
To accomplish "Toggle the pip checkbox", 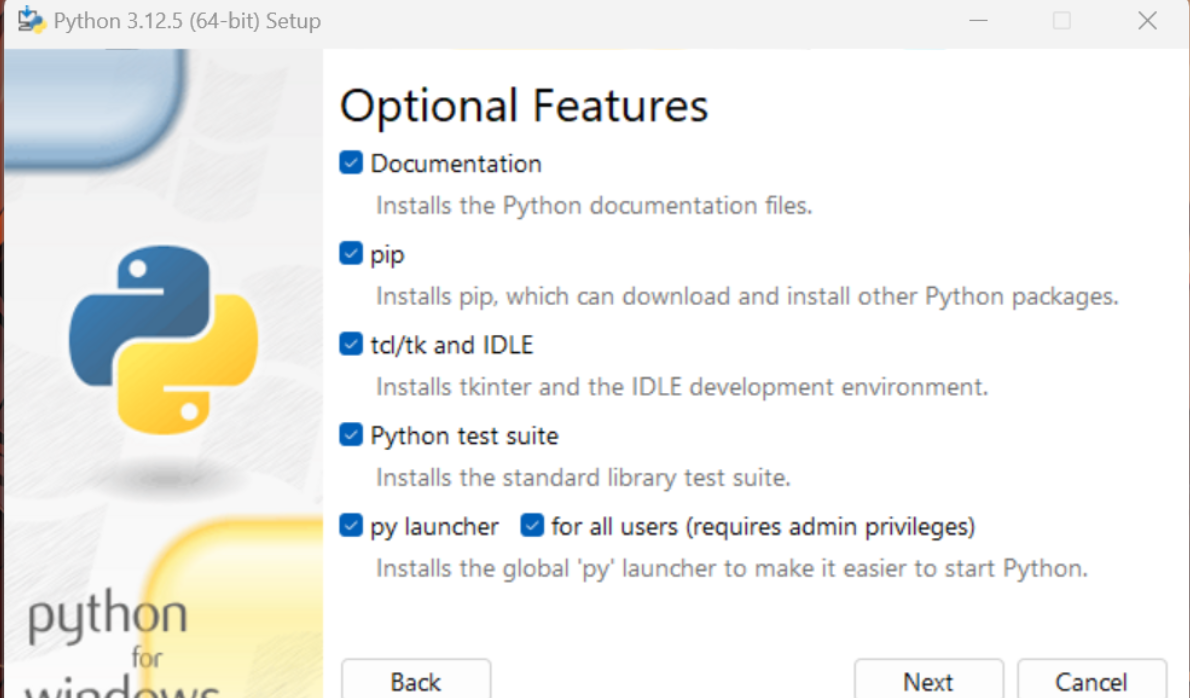I will 351,254.
